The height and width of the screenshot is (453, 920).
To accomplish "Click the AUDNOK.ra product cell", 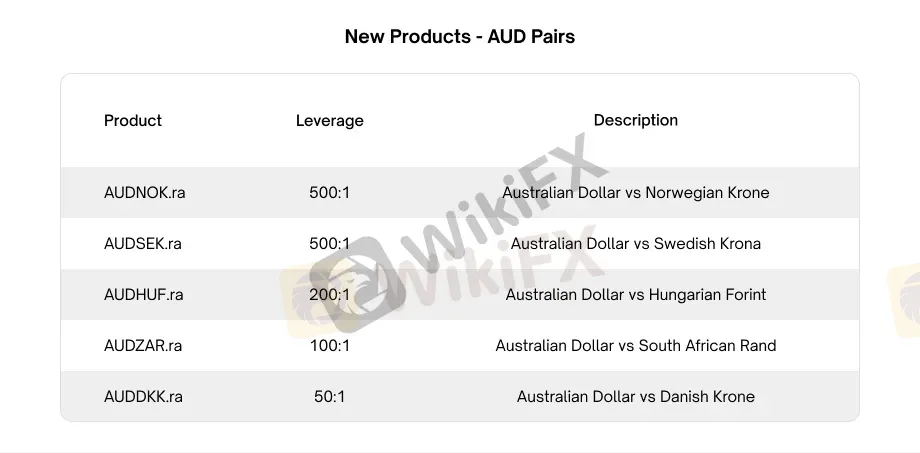I will 145,192.
